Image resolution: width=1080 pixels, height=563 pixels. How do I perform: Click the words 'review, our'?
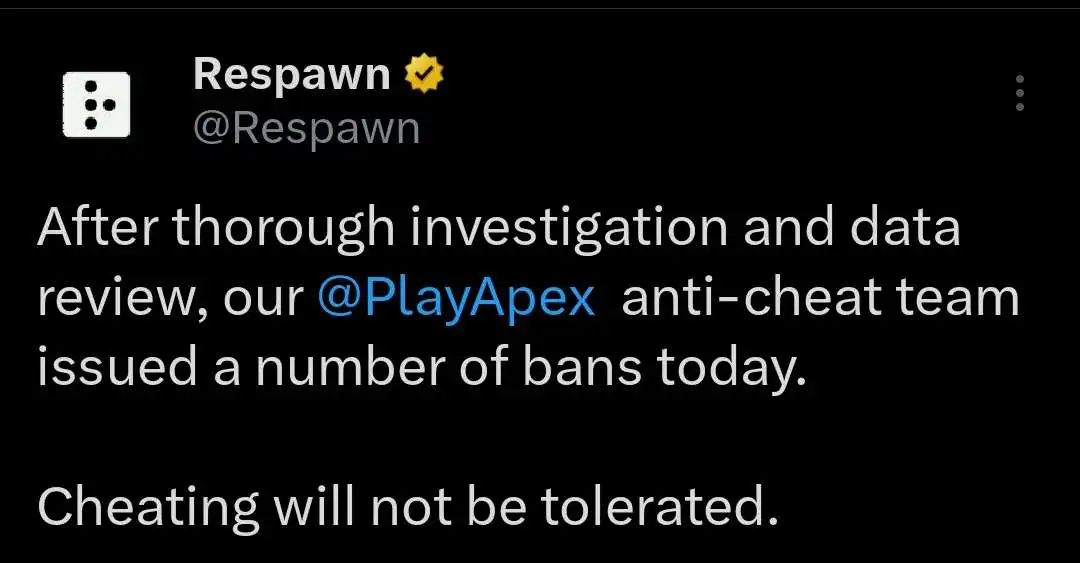tap(171, 300)
